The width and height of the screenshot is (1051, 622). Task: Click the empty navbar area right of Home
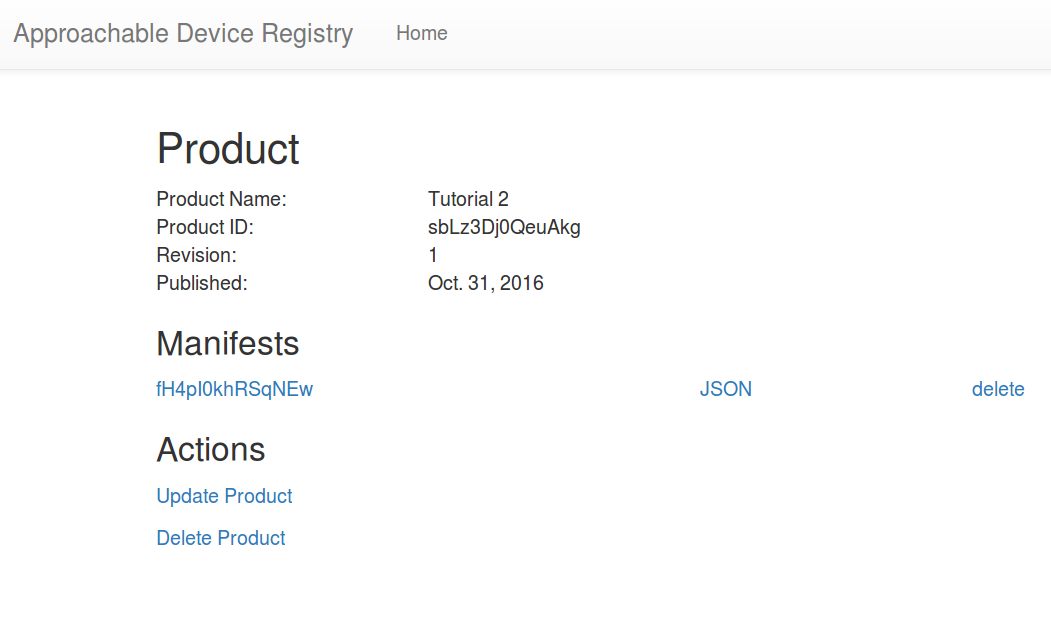pos(750,34)
